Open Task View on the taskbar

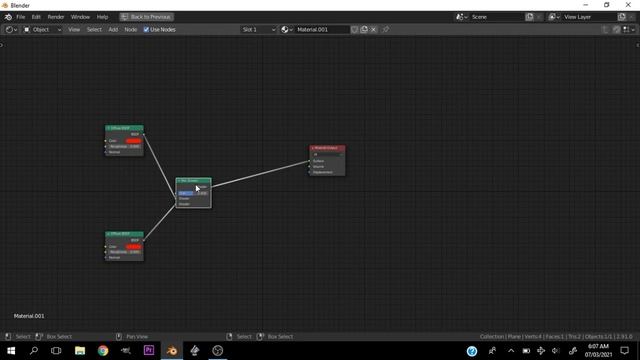pos(56,351)
